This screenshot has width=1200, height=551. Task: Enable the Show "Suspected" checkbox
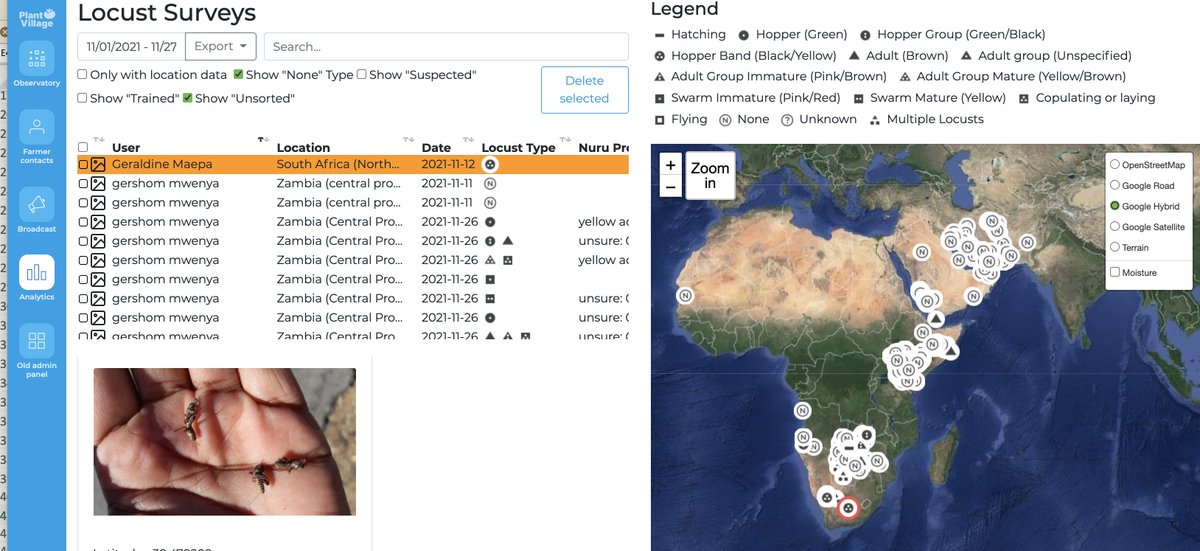tap(362, 75)
